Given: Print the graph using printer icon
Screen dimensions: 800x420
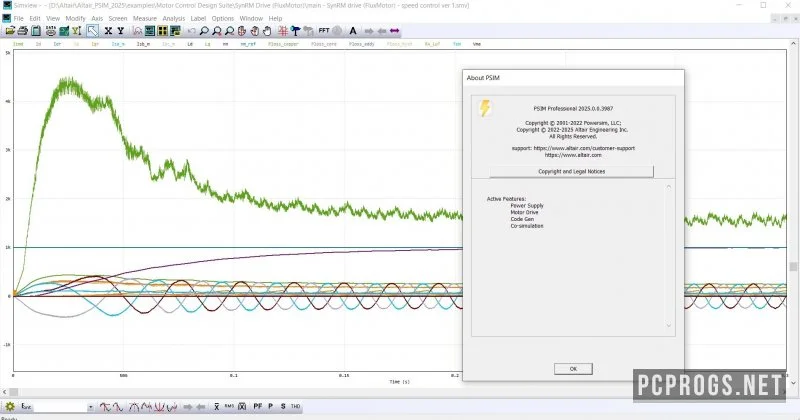Looking at the screenshot, I should [x=22, y=31].
